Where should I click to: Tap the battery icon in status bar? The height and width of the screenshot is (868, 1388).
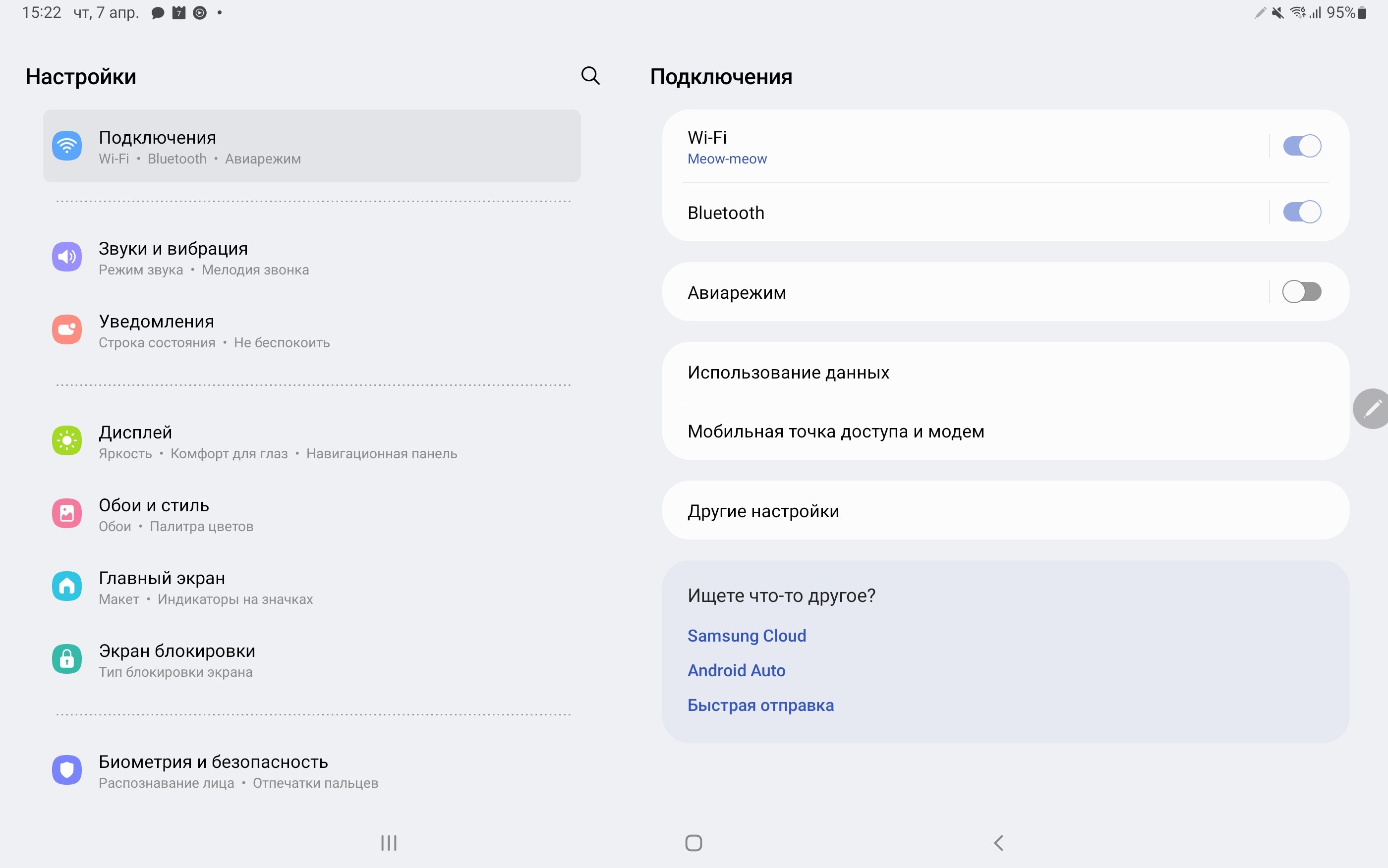(x=1362, y=12)
